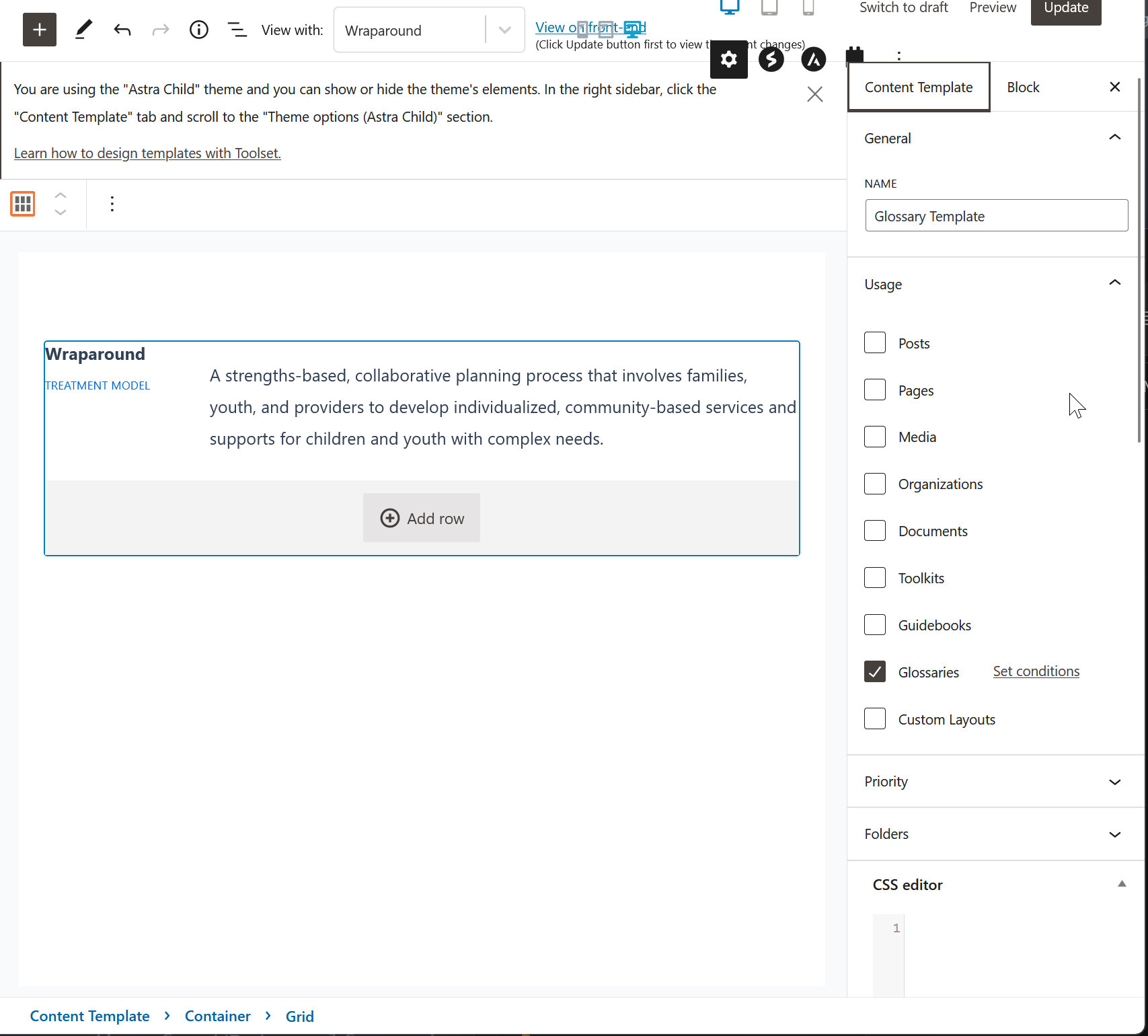Click the sidebar vertical scrollbar
This screenshot has height=1036, width=1148.
[1140, 261]
